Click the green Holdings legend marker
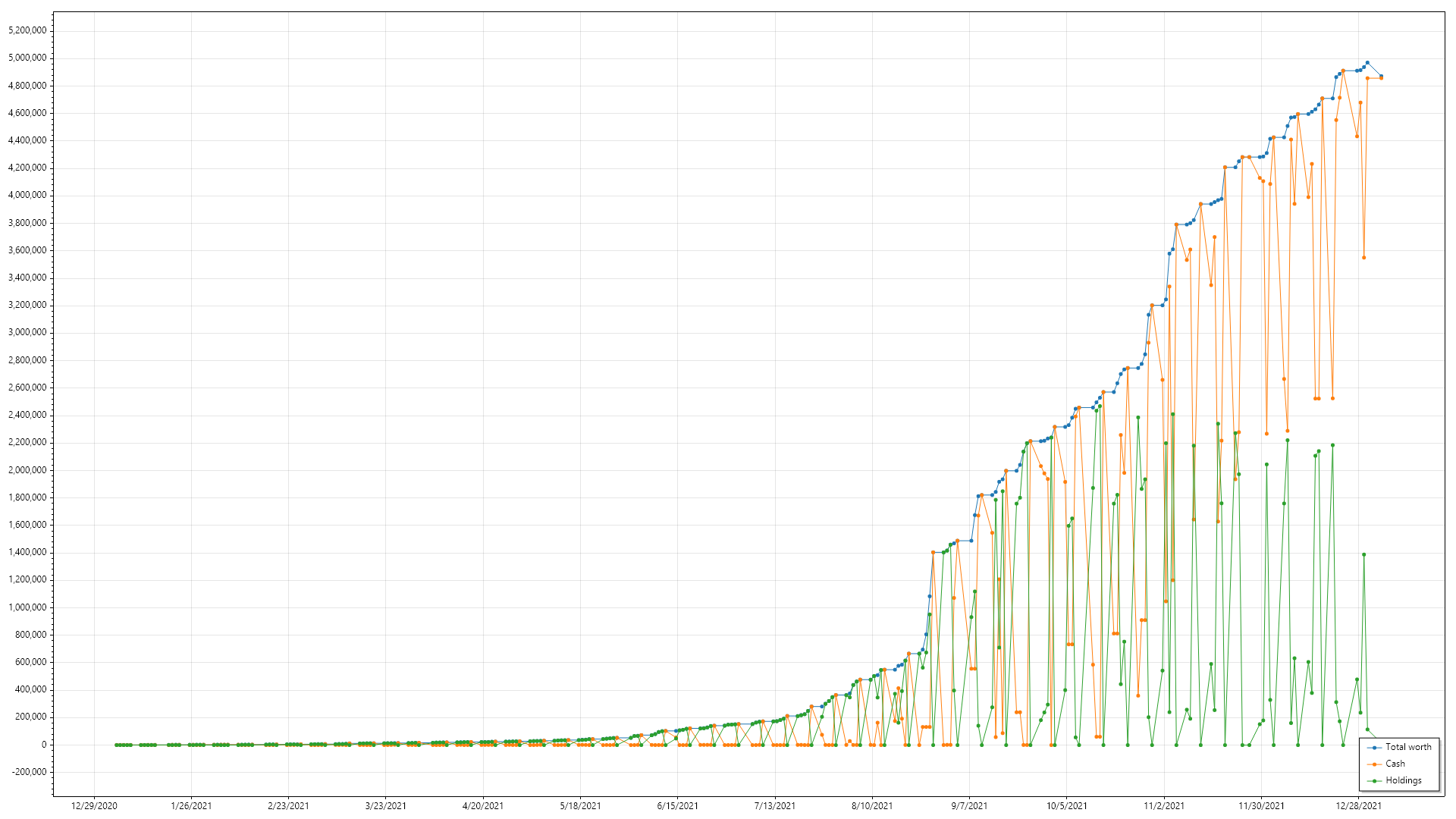The width and height of the screenshot is (1456, 819). [1375, 780]
